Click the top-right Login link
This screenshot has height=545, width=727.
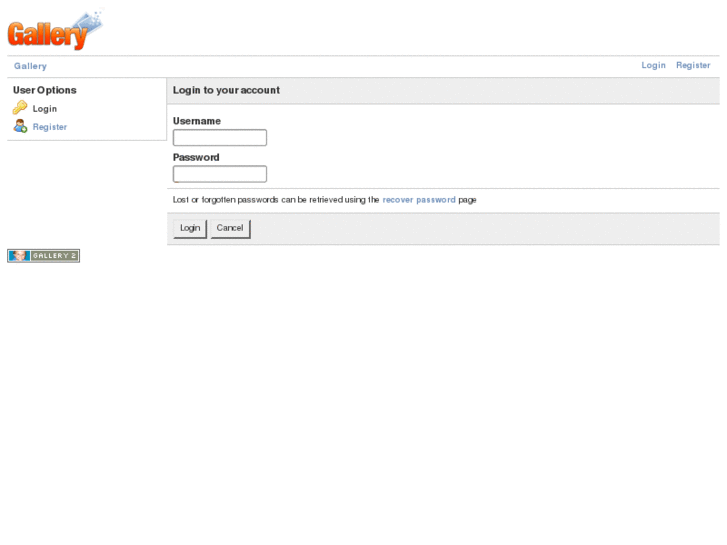click(x=653, y=66)
